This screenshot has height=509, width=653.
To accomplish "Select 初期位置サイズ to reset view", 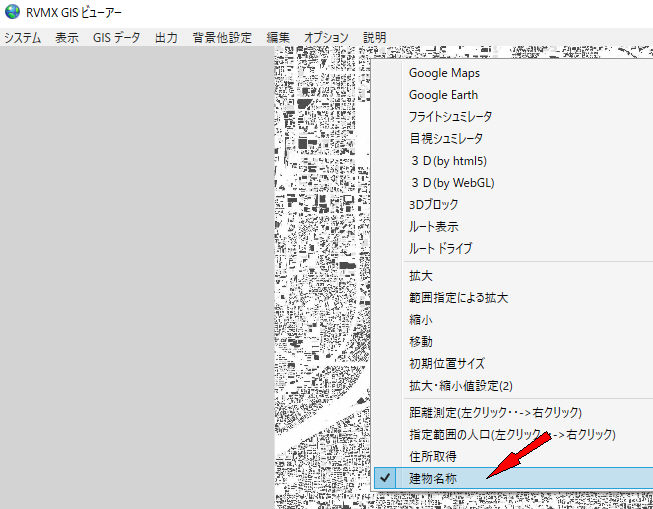I will coord(448,364).
